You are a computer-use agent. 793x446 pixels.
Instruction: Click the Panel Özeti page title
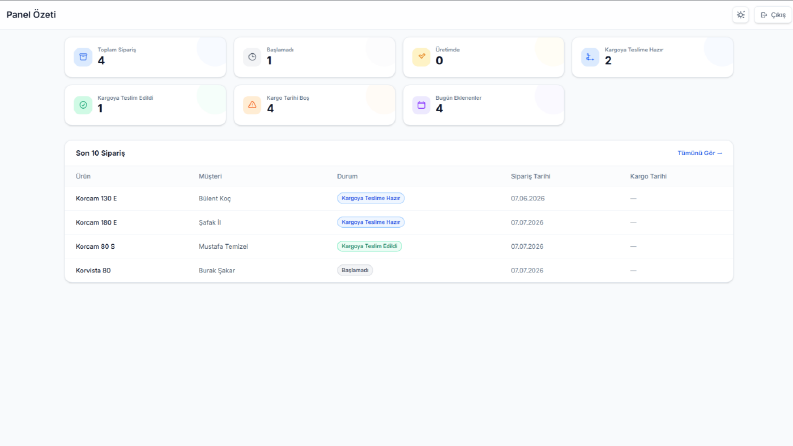[x=31, y=15]
